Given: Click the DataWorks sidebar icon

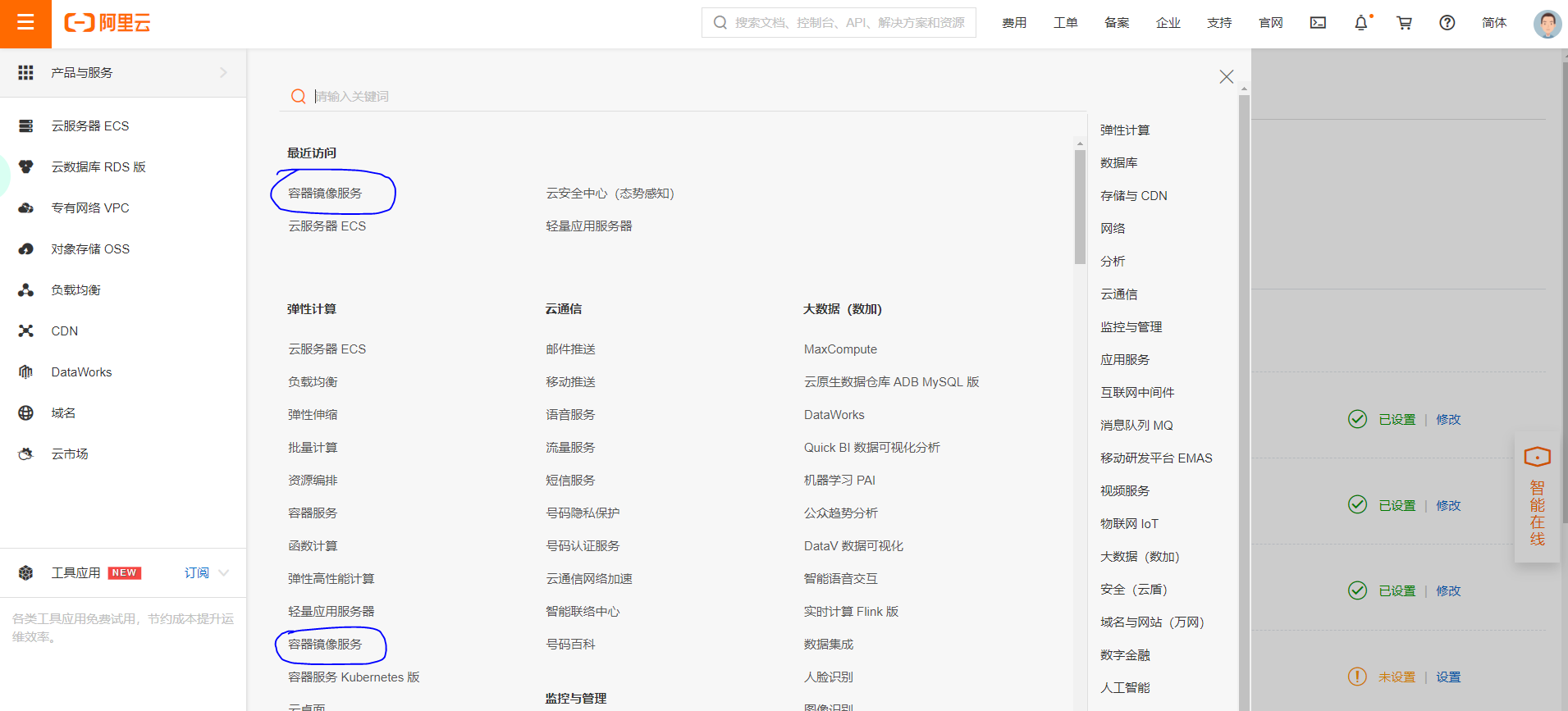Looking at the screenshot, I should 26,372.
